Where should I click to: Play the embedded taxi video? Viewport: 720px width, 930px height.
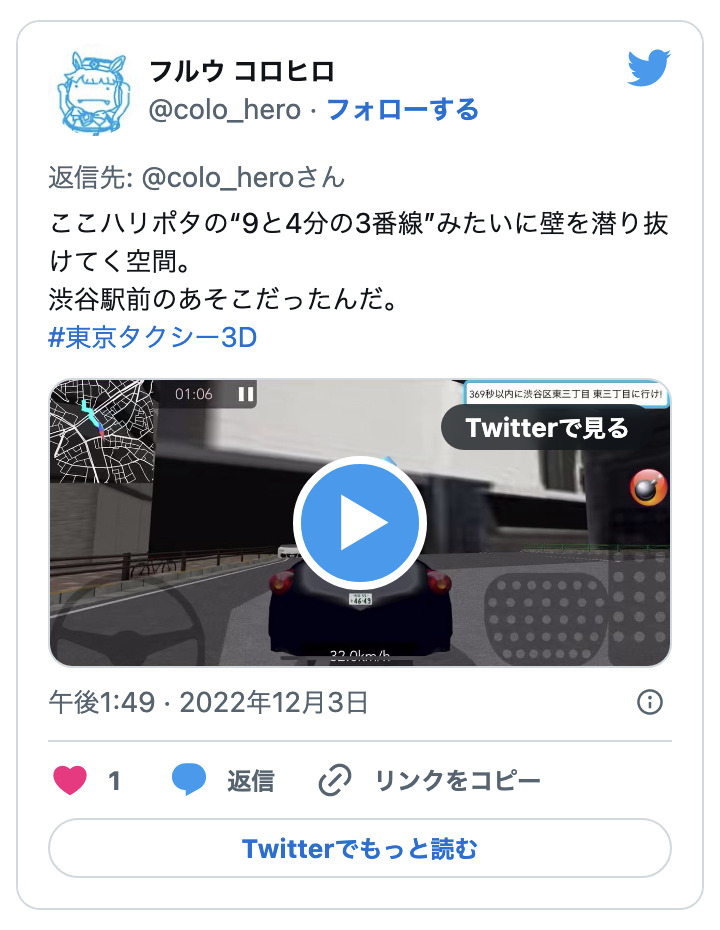tap(360, 523)
